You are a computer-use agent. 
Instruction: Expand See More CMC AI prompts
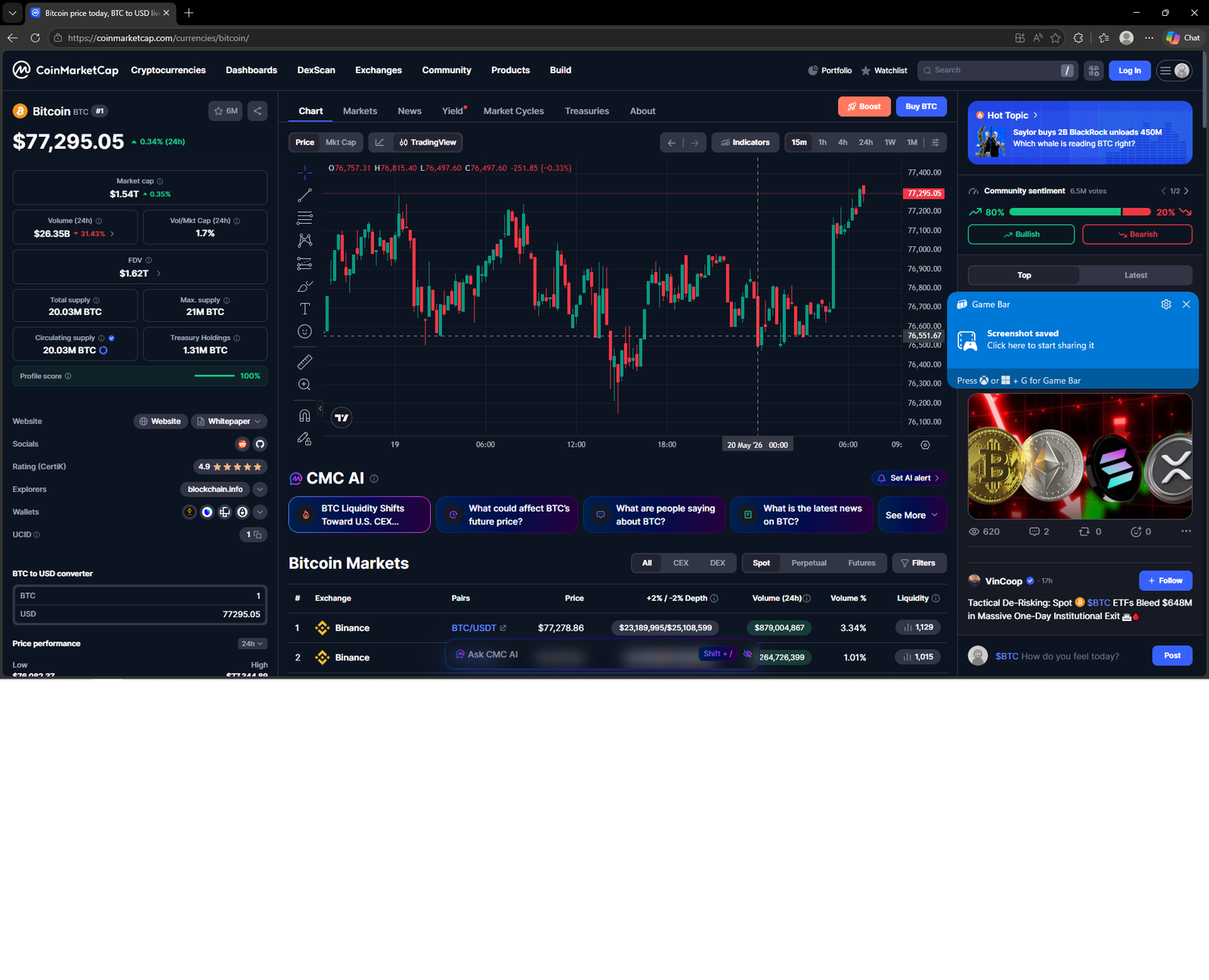[912, 515]
